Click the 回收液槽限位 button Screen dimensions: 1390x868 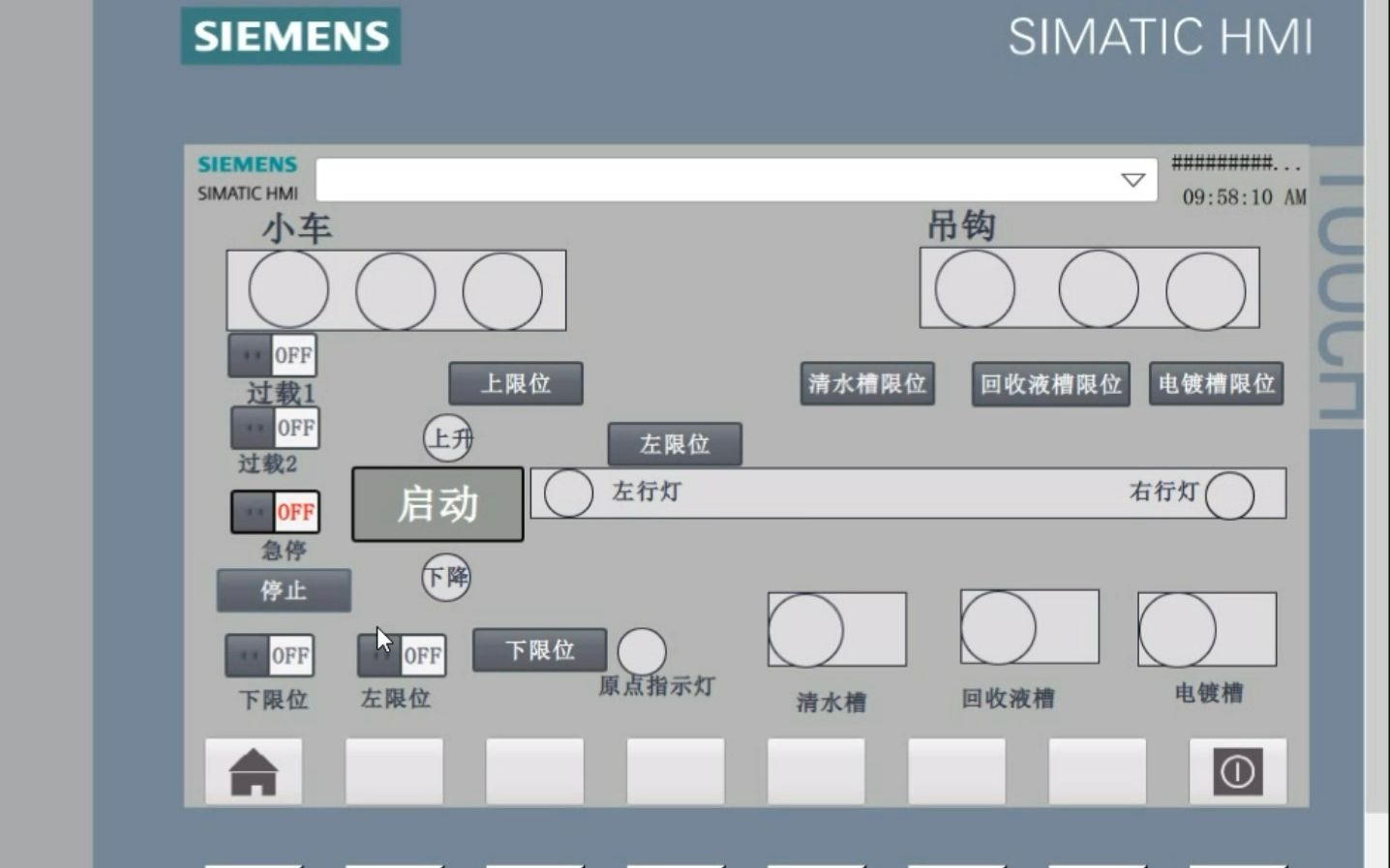click(1050, 384)
